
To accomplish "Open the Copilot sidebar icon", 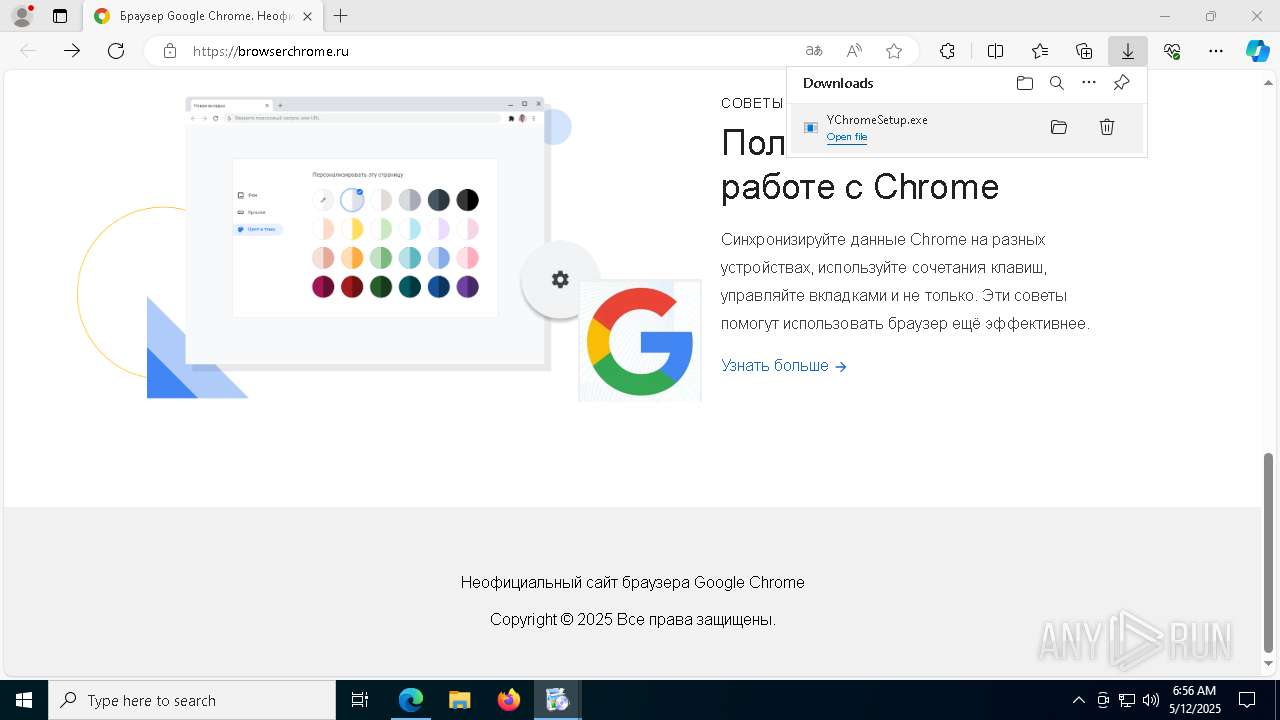I will tap(1258, 51).
